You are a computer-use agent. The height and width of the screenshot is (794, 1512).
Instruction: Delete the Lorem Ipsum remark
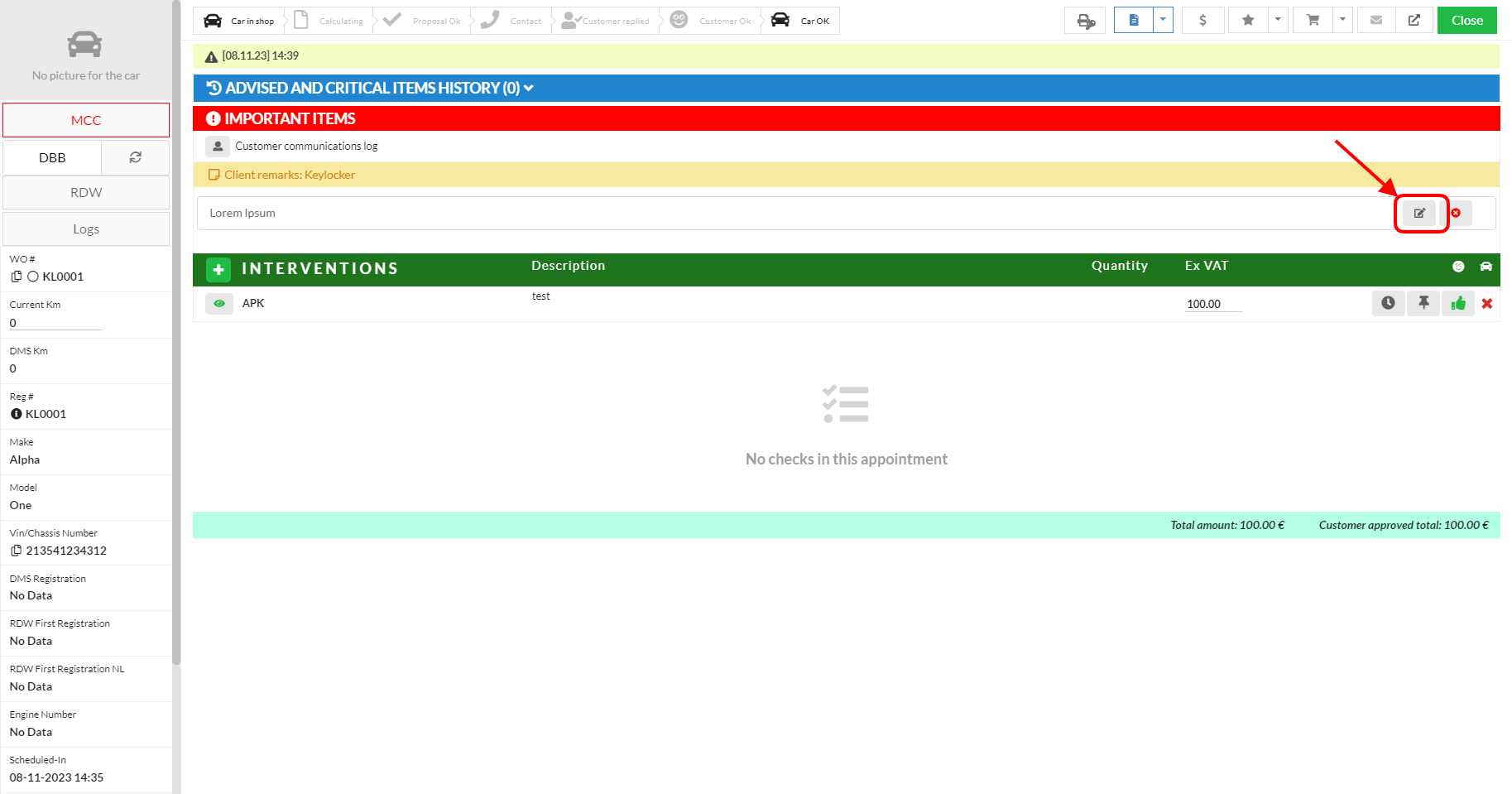pyautogui.click(x=1456, y=214)
